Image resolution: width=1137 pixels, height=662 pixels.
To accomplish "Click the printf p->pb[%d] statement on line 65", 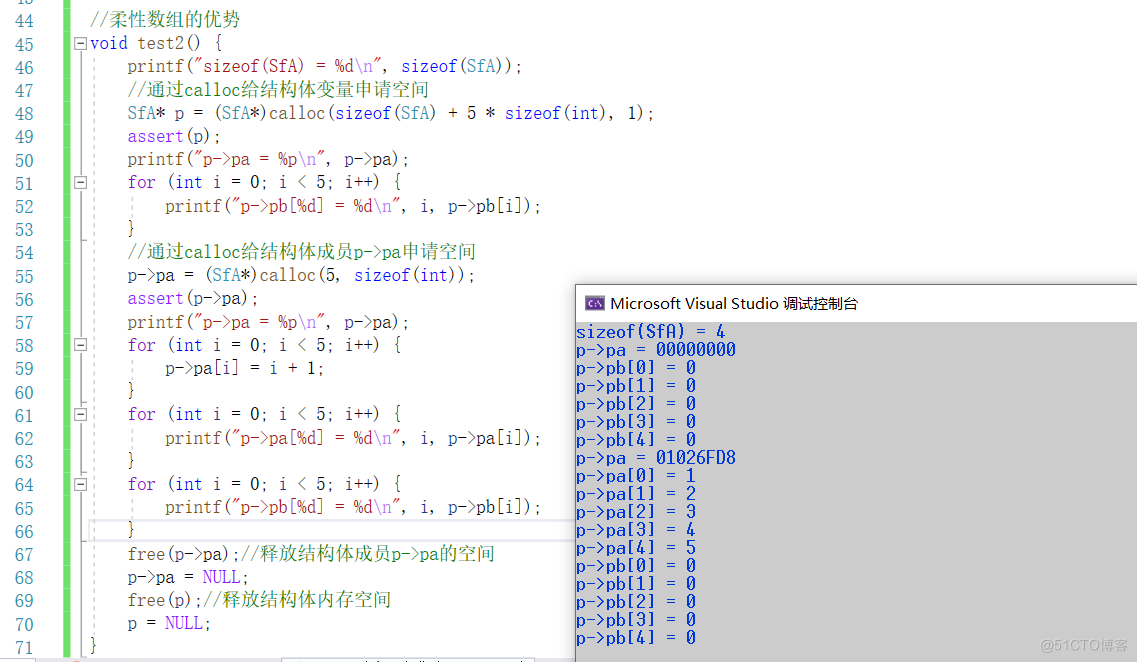I will 353,508.
